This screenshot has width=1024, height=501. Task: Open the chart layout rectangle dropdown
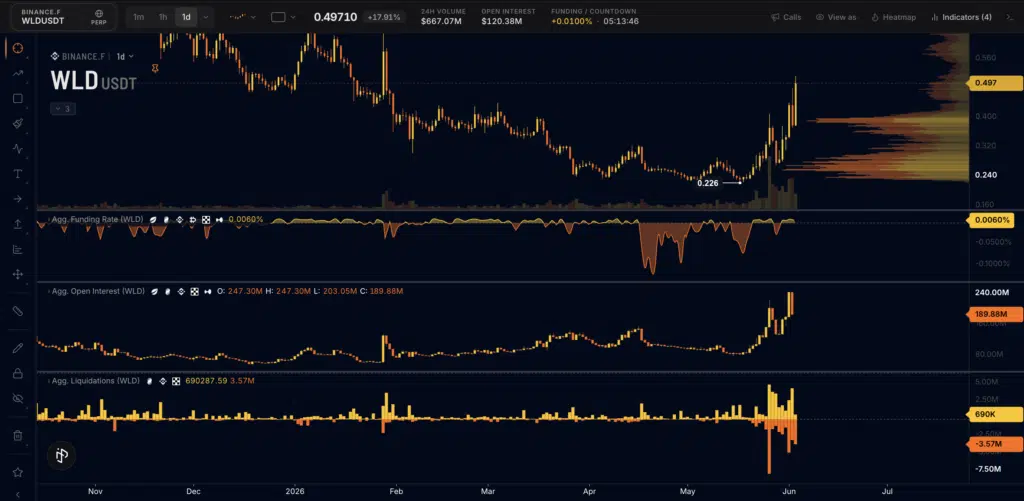283,17
